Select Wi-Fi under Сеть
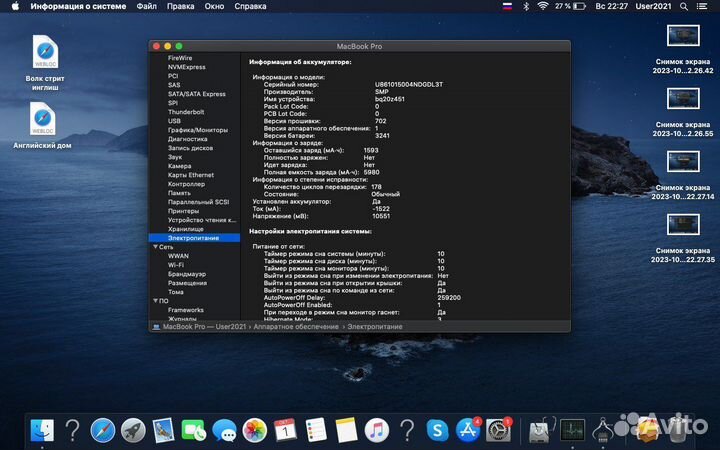Image resolution: width=720 pixels, height=450 pixels. pyautogui.click(x=175, y=265)
